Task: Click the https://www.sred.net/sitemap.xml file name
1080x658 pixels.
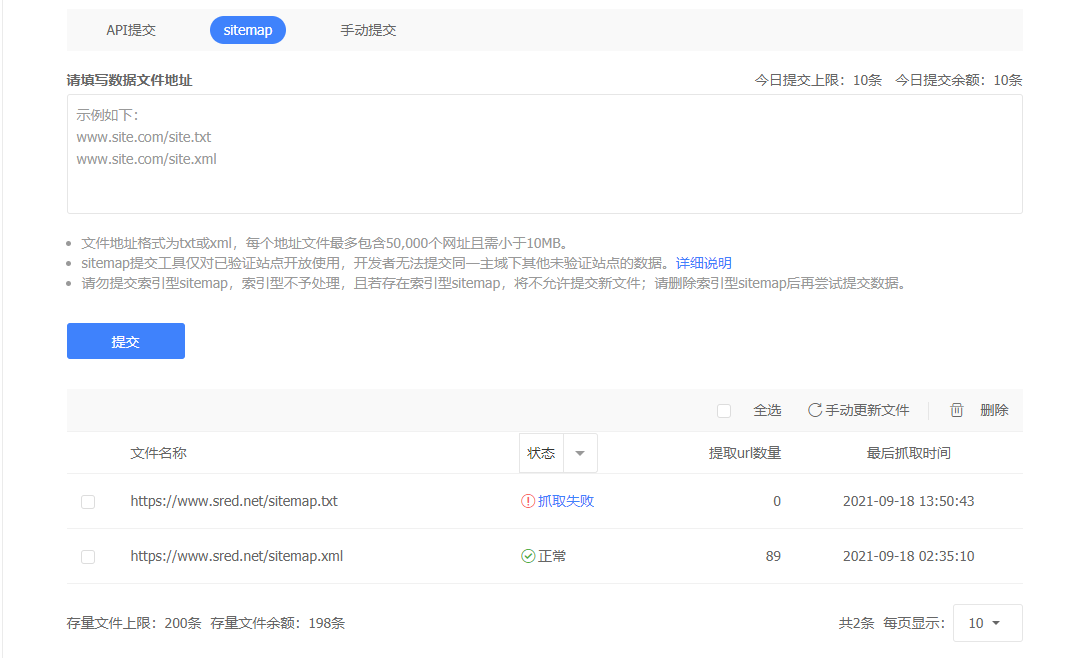Action: pyautogui.click(x=237, y=556)
